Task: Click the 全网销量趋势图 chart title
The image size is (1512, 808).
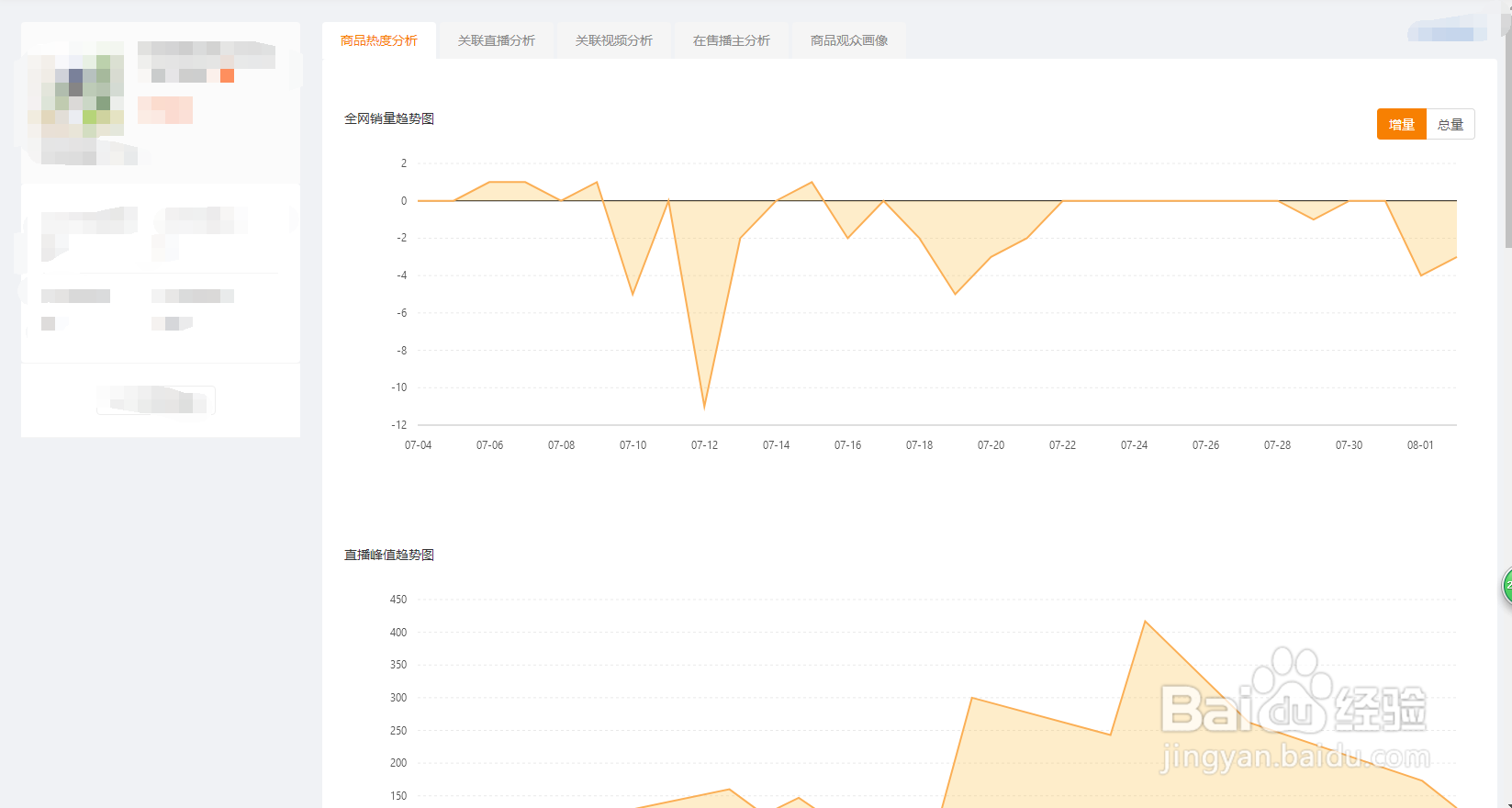Action: [389, 118]
